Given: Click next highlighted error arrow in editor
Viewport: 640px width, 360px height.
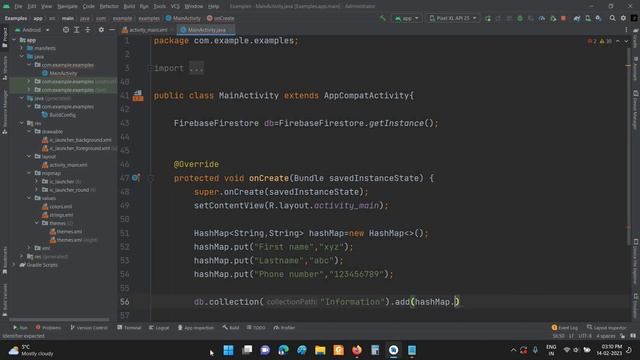Looking at the screenshot, I should coord(626,41).
